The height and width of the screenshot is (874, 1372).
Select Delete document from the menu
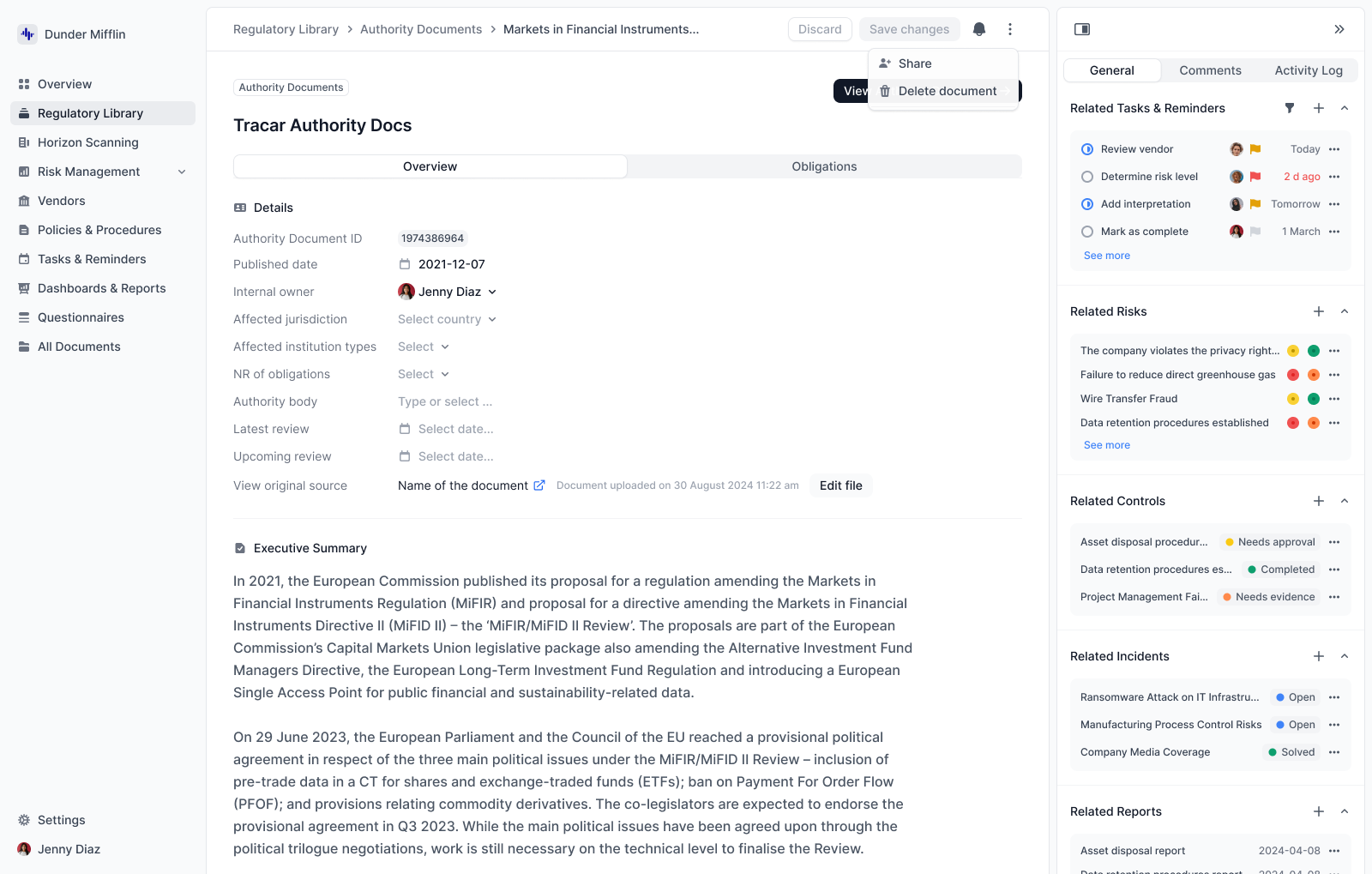tap(947, 91)
